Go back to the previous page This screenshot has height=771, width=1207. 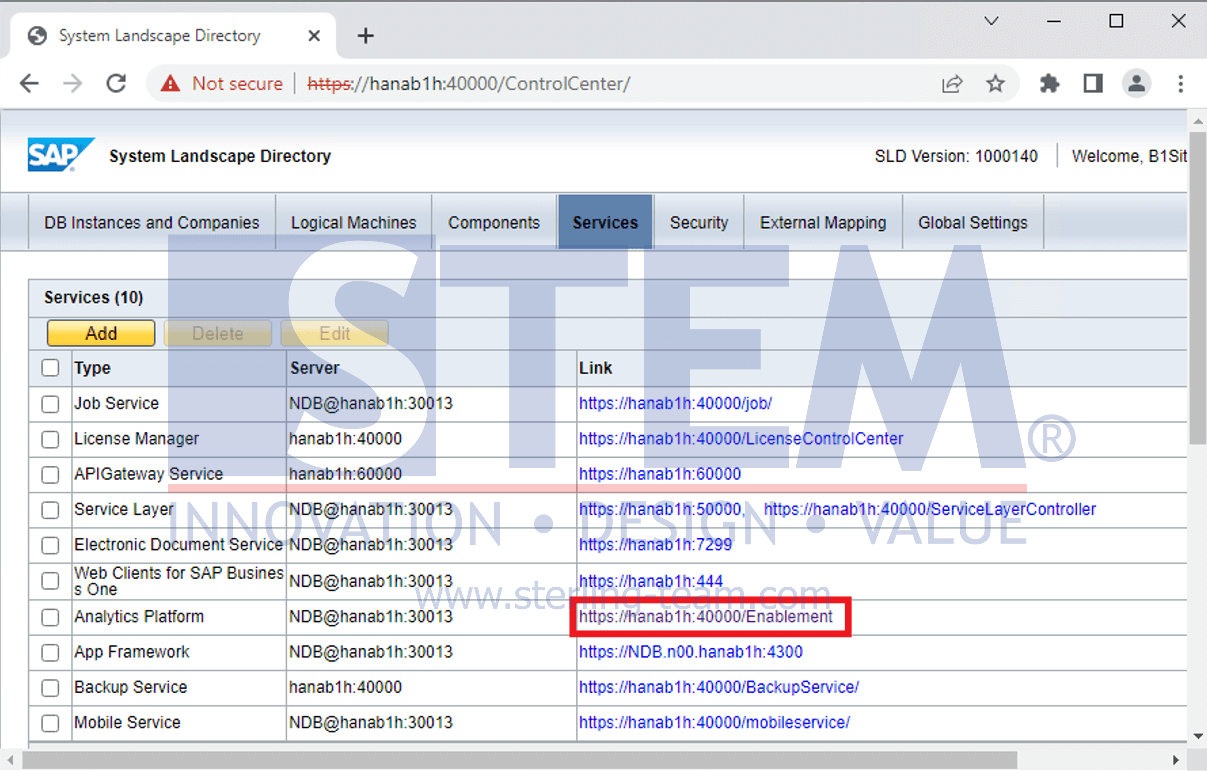[x=29, y=84]
